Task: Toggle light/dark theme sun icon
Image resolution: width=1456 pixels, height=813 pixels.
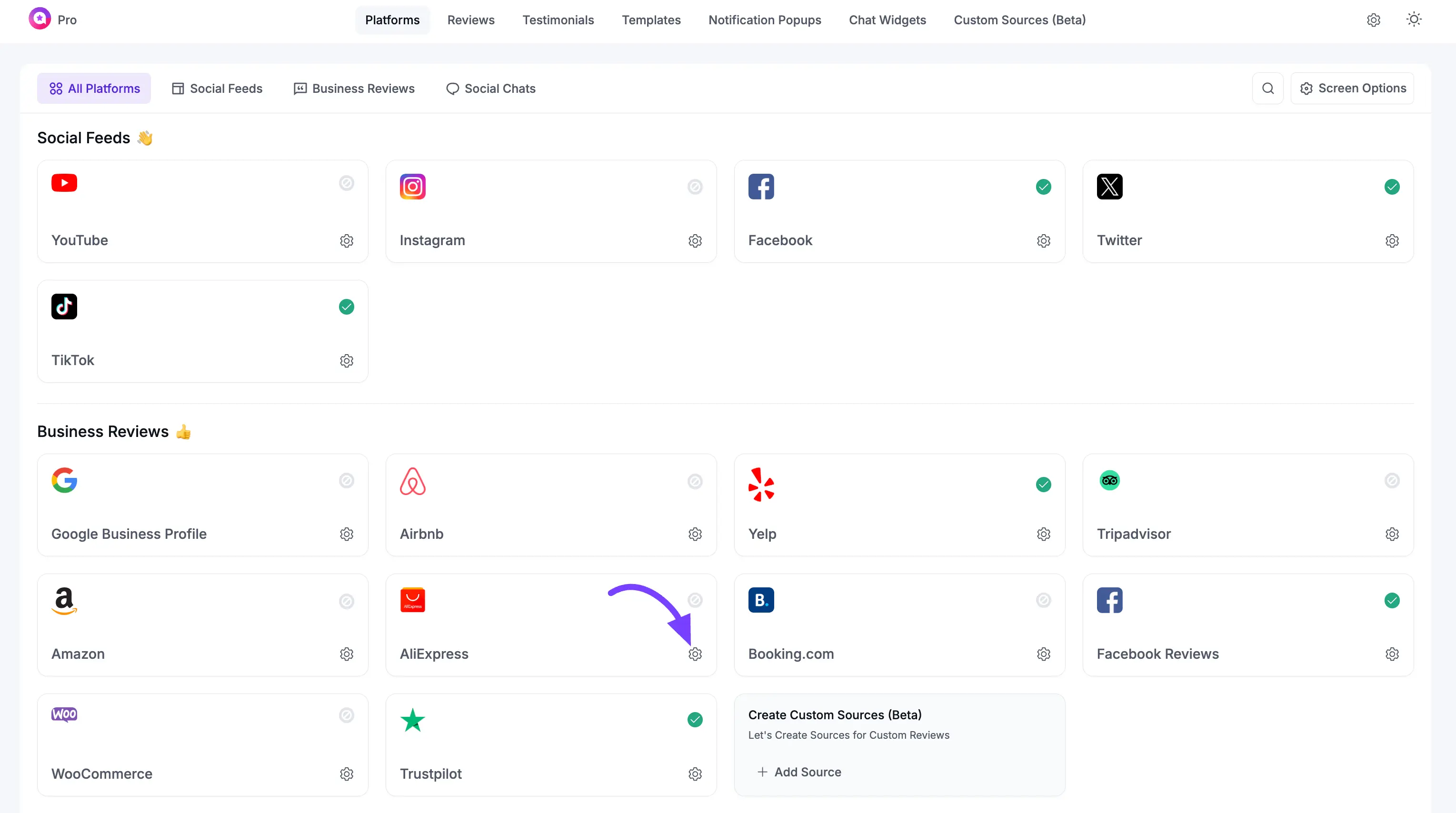Action: (x=1414, y=20)
